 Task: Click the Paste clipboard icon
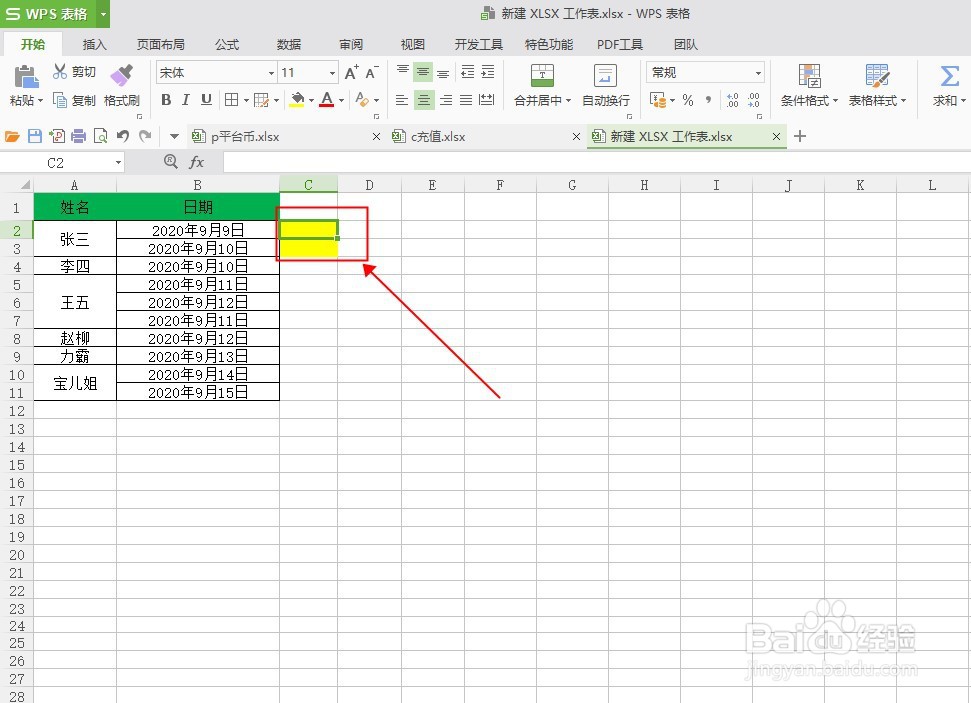coord(25,77)
